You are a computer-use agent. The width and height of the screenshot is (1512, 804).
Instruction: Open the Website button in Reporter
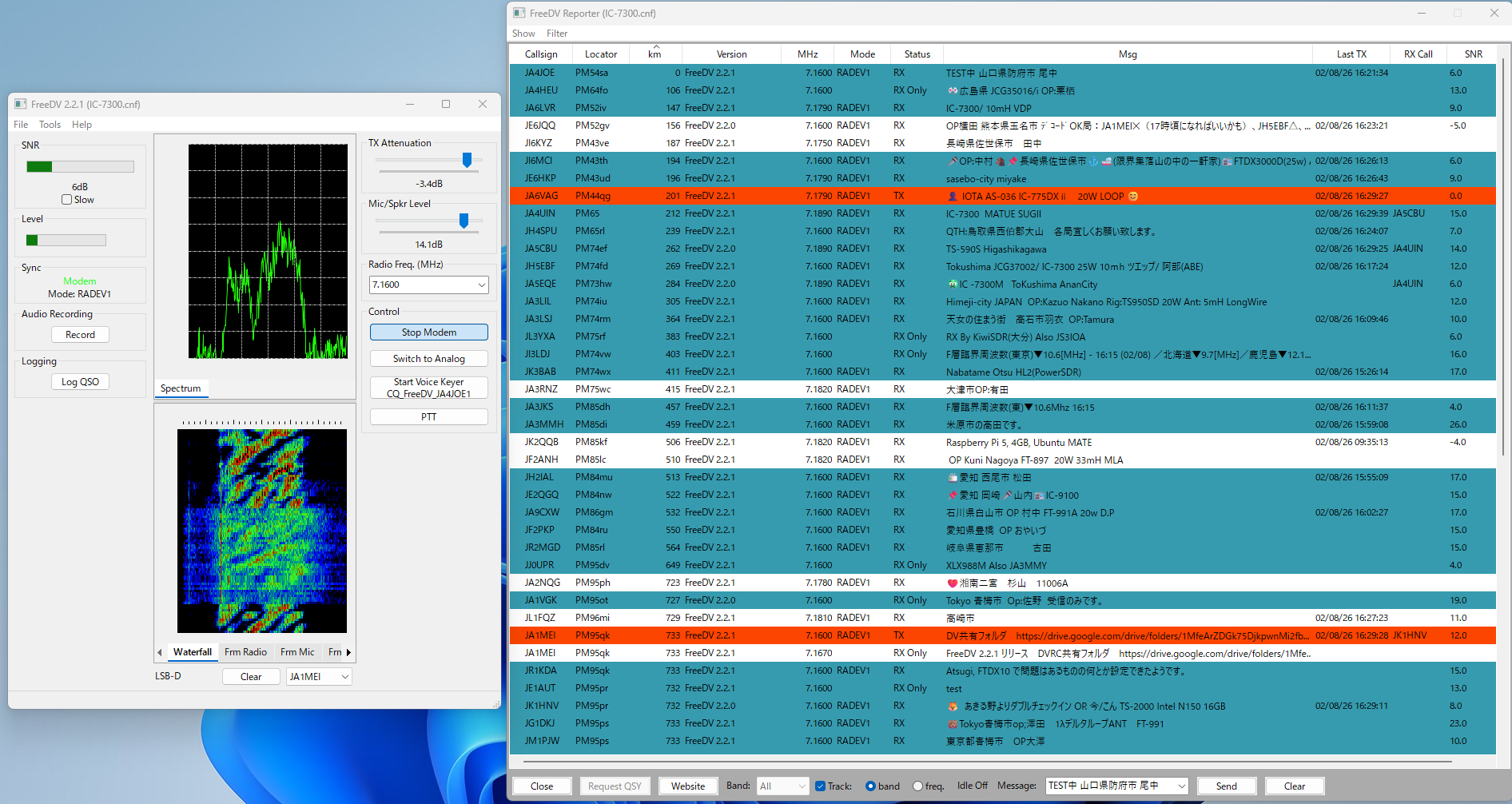688,786
